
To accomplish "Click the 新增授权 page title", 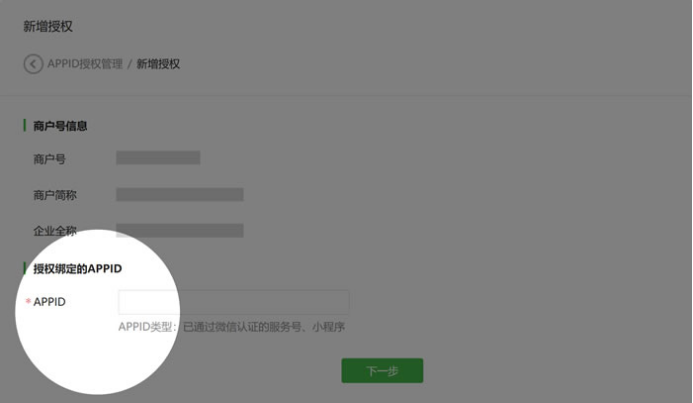I will pos(48,27).
